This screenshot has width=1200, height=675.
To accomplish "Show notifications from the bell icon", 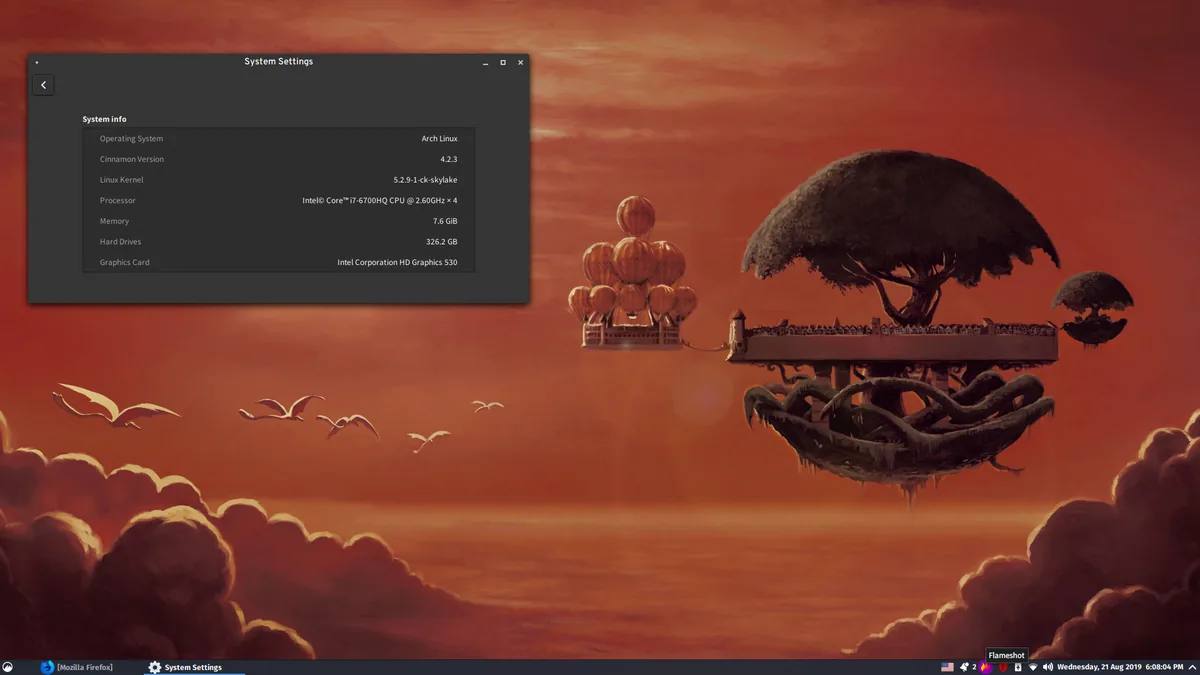I will 965,667.
